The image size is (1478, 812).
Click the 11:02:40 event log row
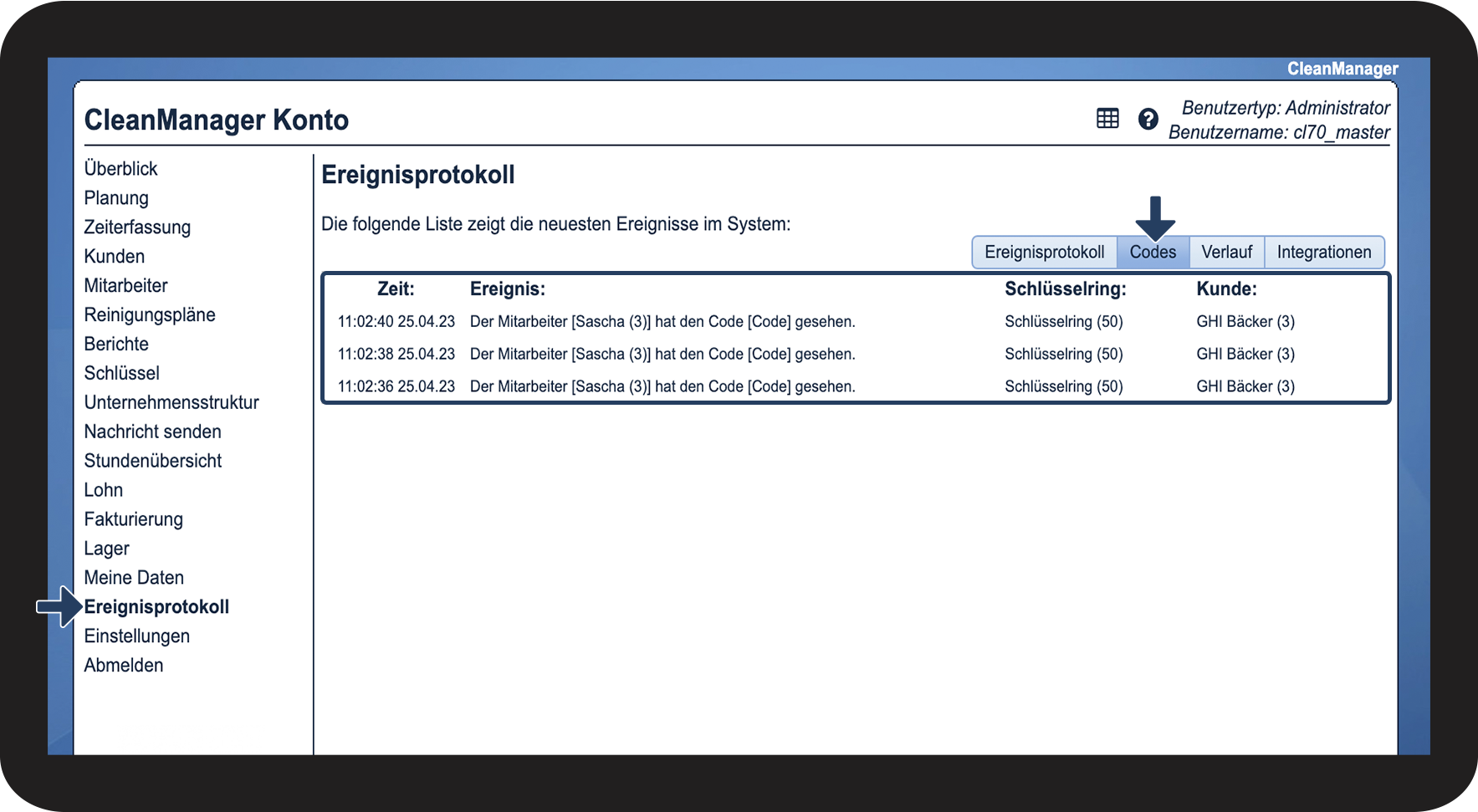[856, 321]
